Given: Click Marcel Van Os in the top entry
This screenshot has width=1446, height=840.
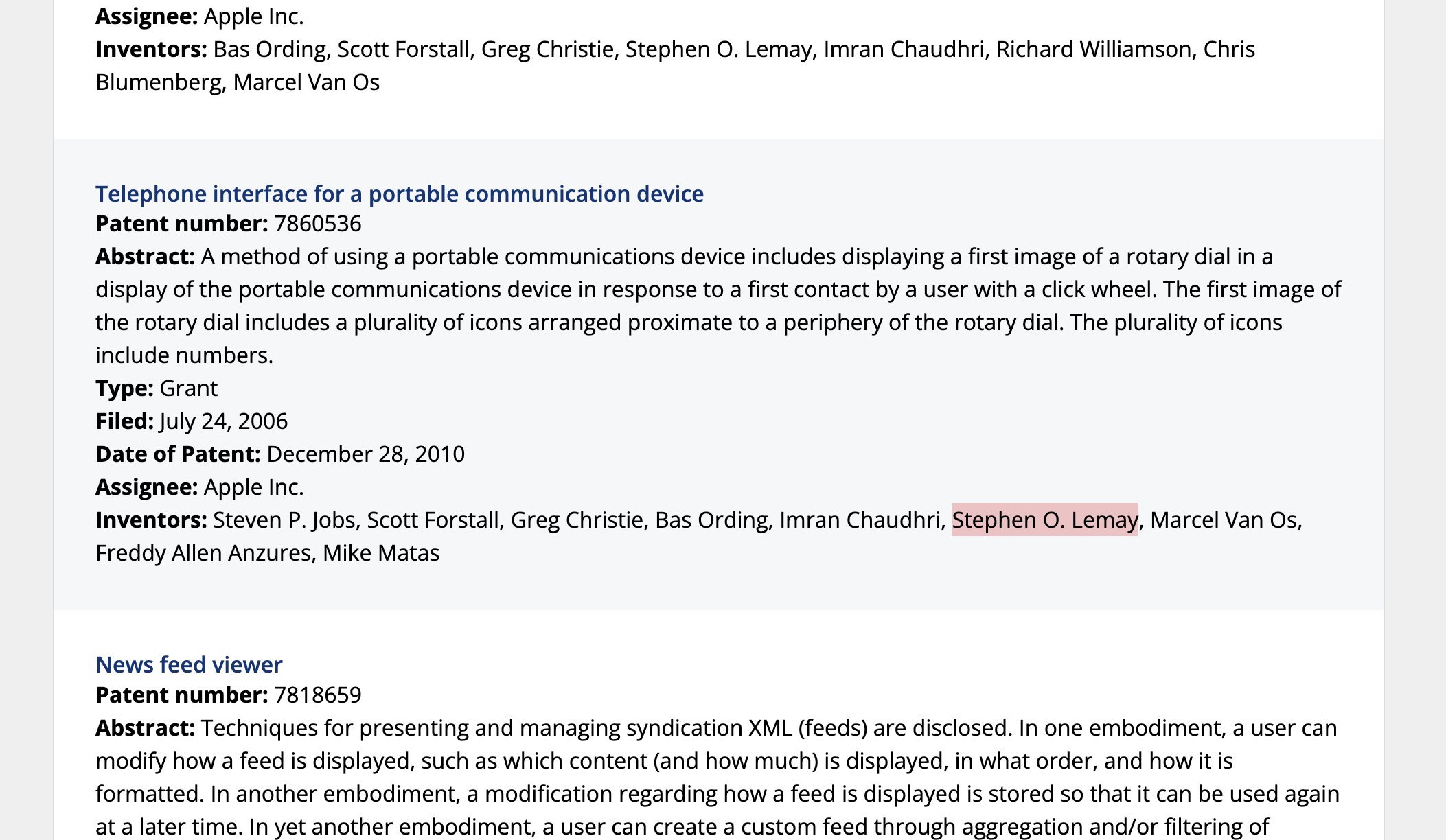Looking at the screenshot, I should (306, 82).
